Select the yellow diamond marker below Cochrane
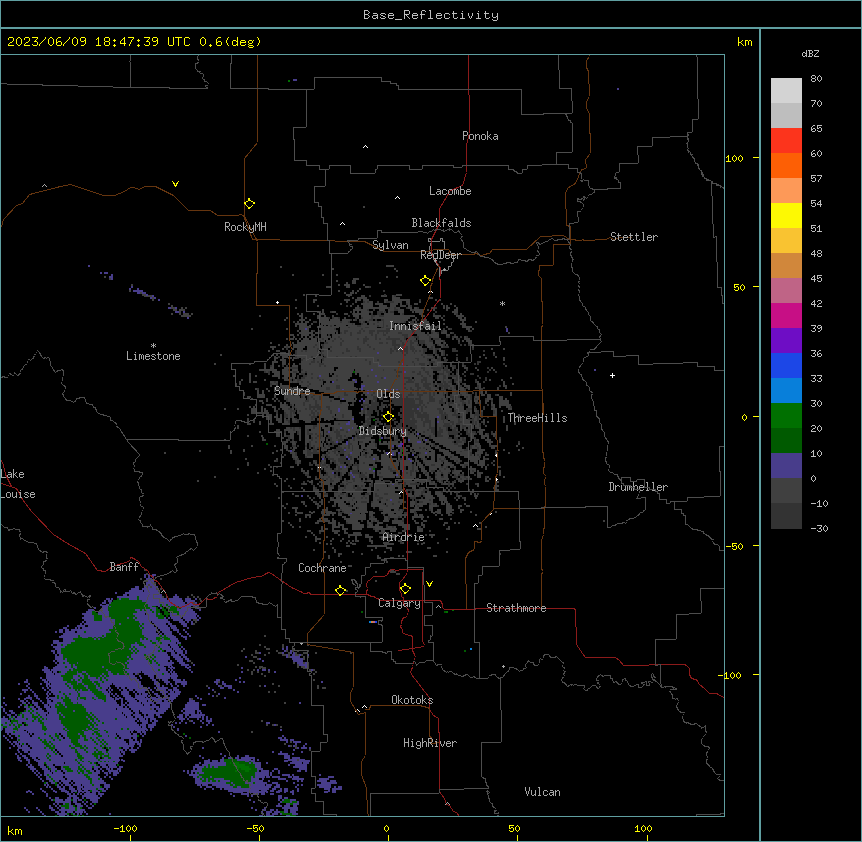862x842 pixels. 341,590
